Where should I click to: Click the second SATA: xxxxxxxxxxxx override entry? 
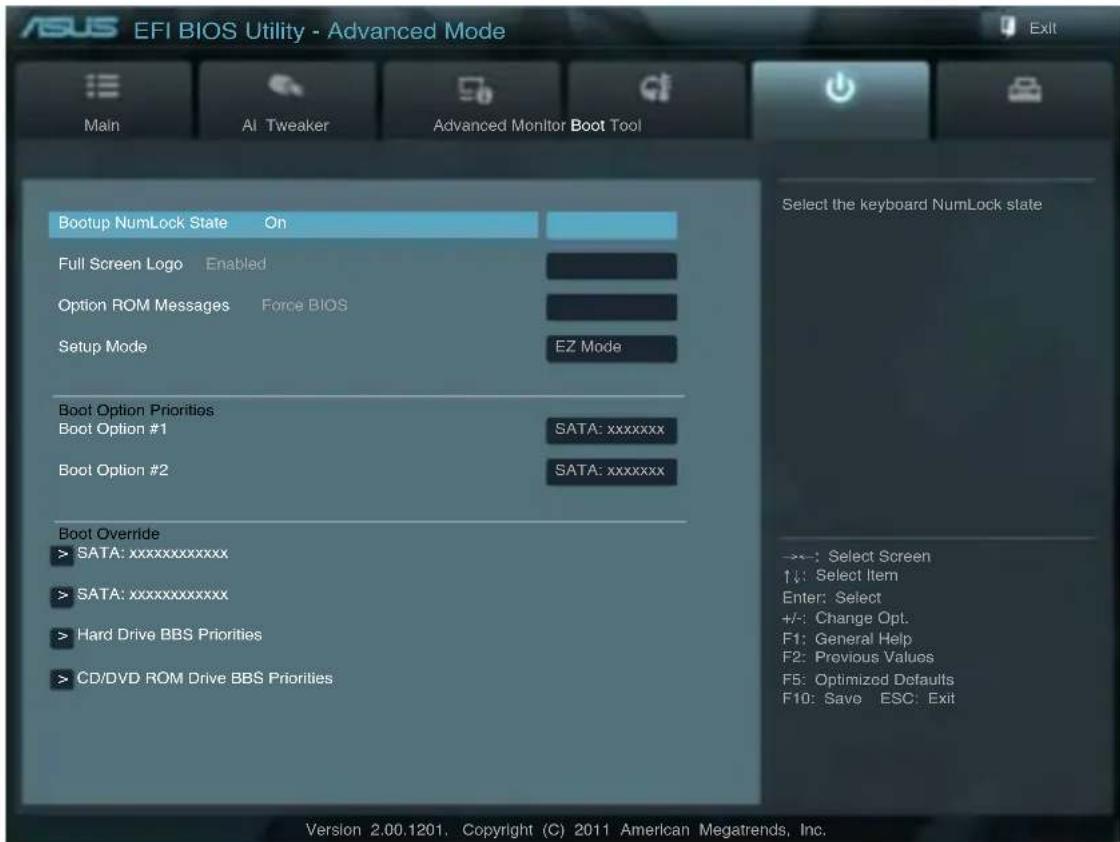153,594
